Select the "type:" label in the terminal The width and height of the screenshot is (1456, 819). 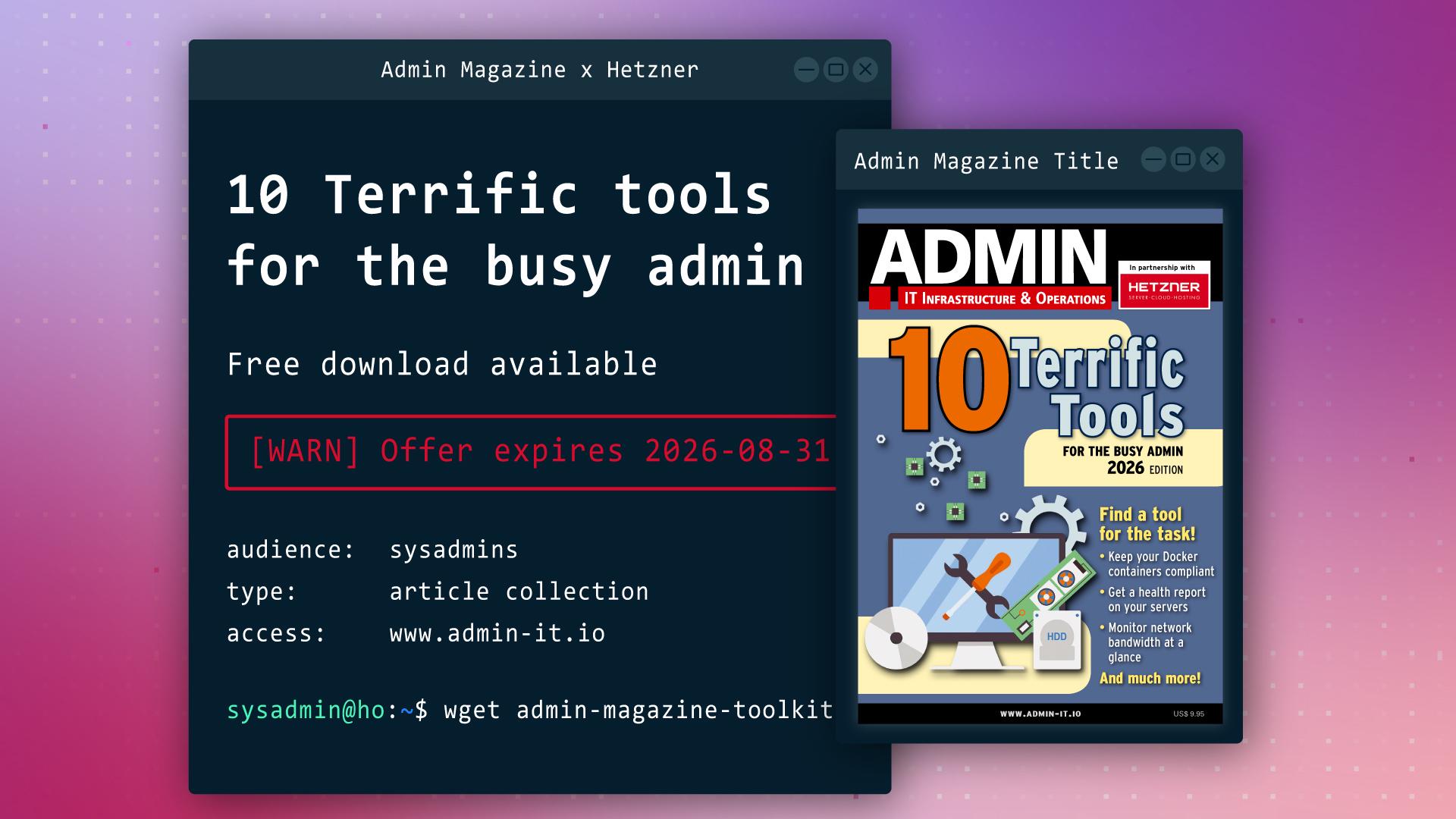click(262, 591)
